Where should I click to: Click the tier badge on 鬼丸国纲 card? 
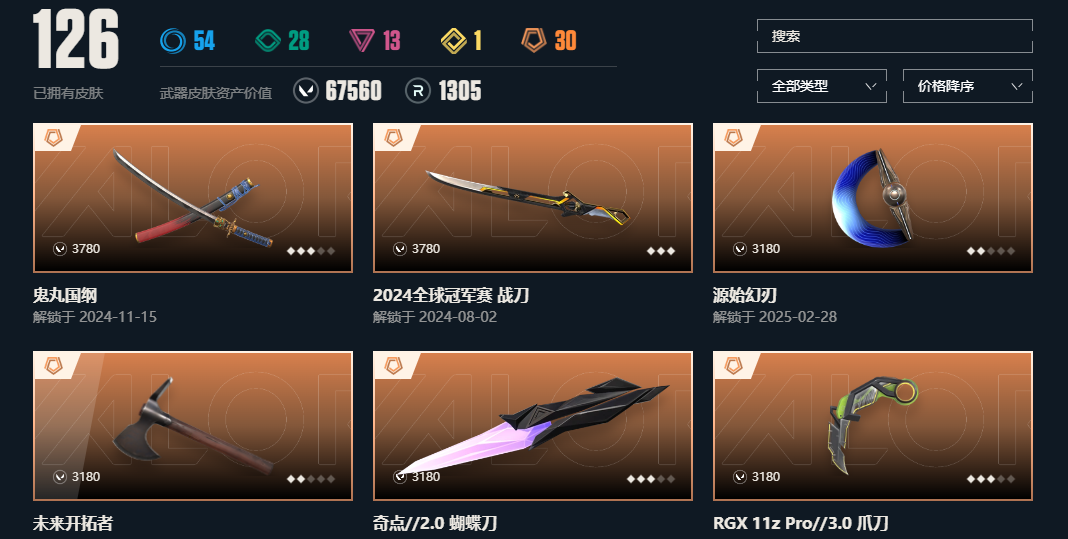tap(53, 138)
